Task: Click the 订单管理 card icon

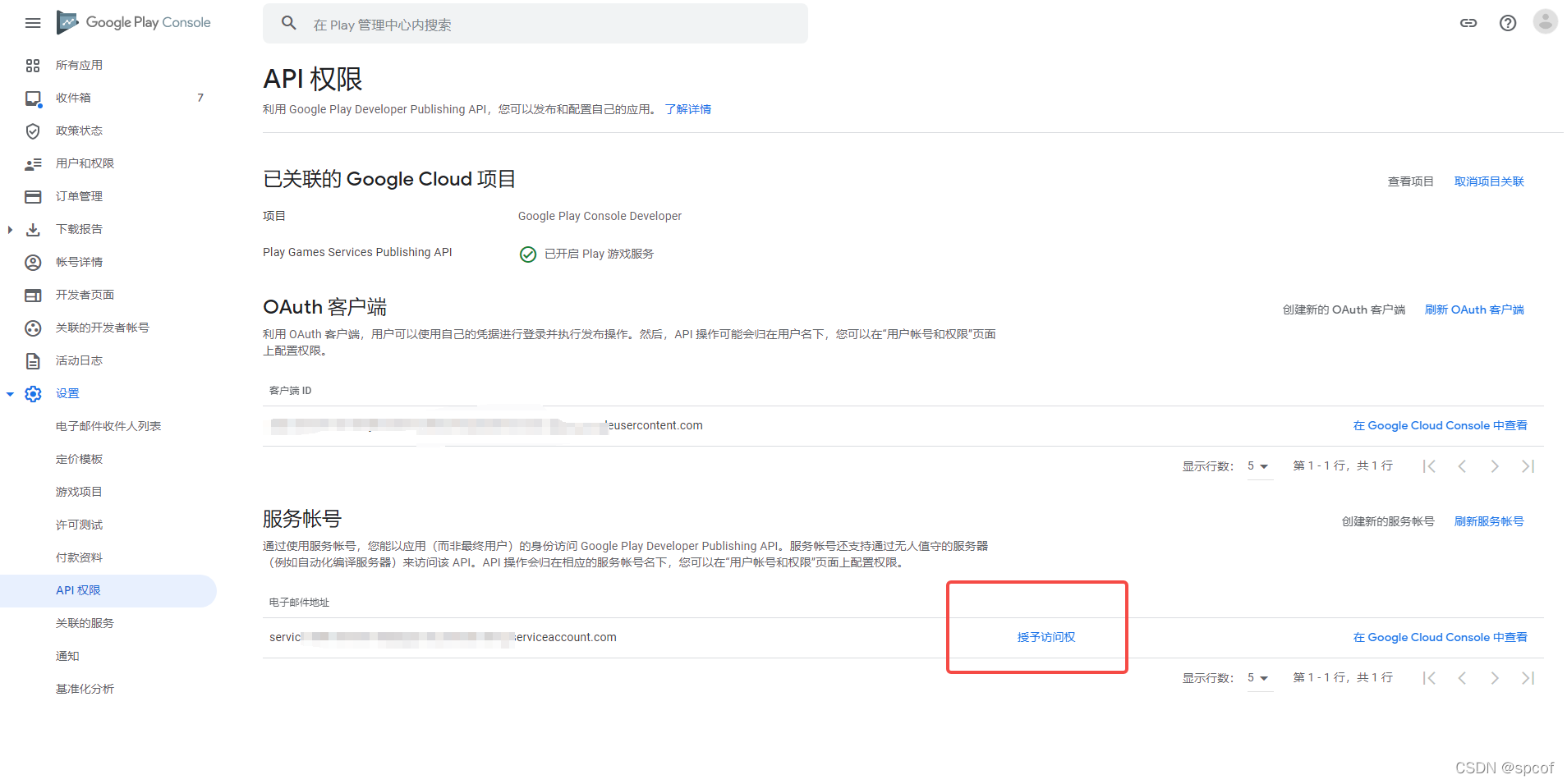Action: pos(33,197)
